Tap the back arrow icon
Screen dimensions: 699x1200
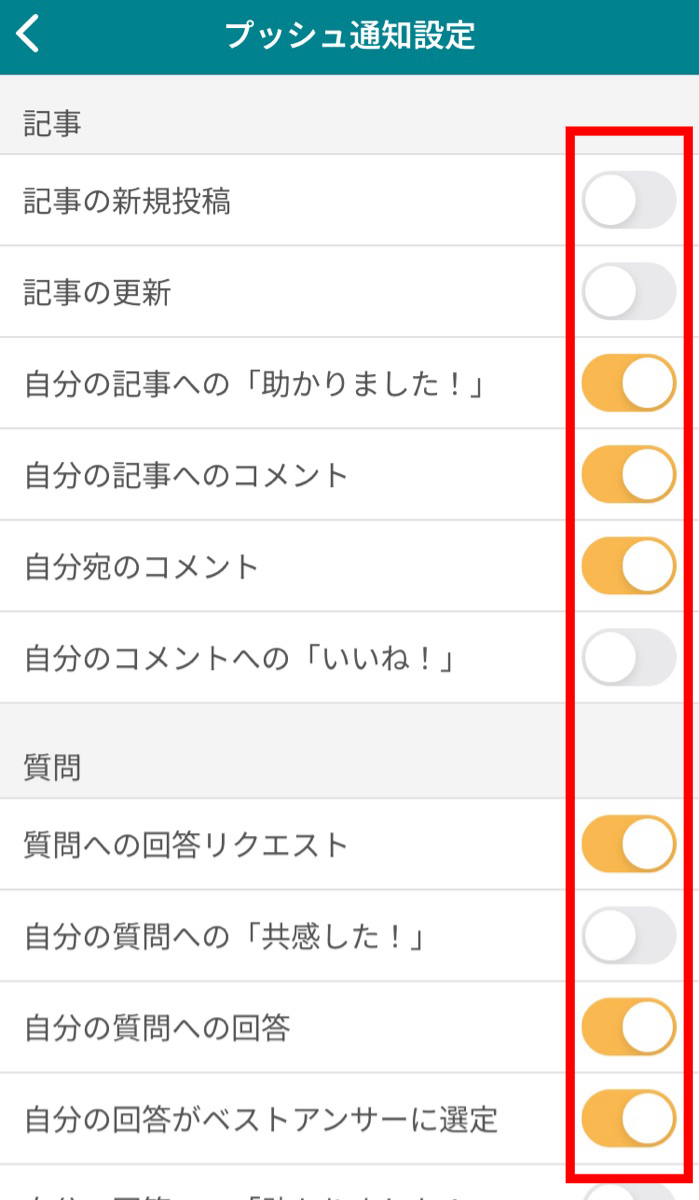click(29, 35)
